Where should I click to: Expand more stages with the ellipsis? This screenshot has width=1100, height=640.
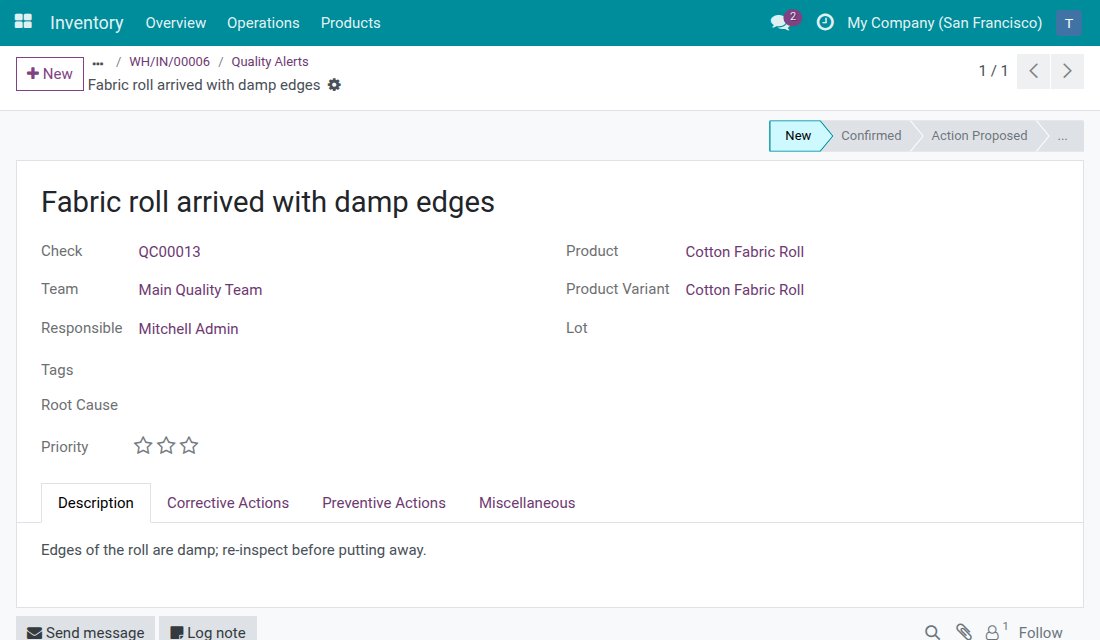pos(1062,136)
